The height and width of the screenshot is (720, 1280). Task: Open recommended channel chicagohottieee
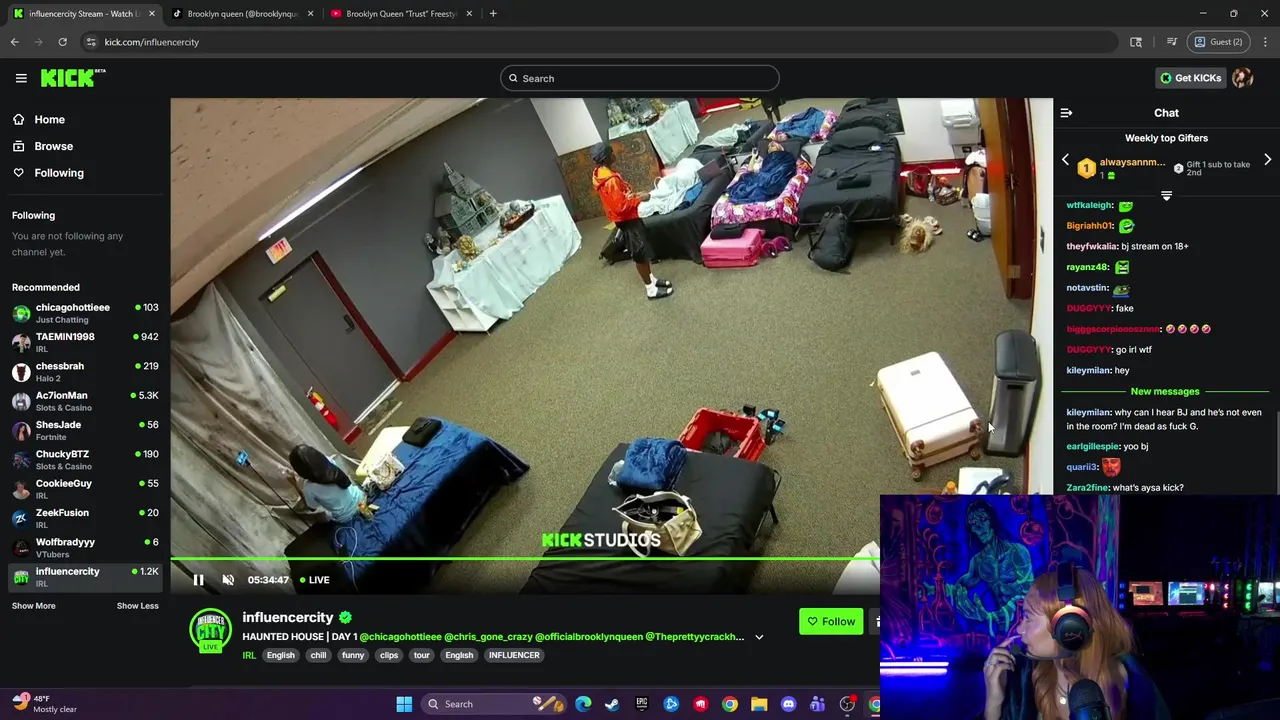coord(85,313)
